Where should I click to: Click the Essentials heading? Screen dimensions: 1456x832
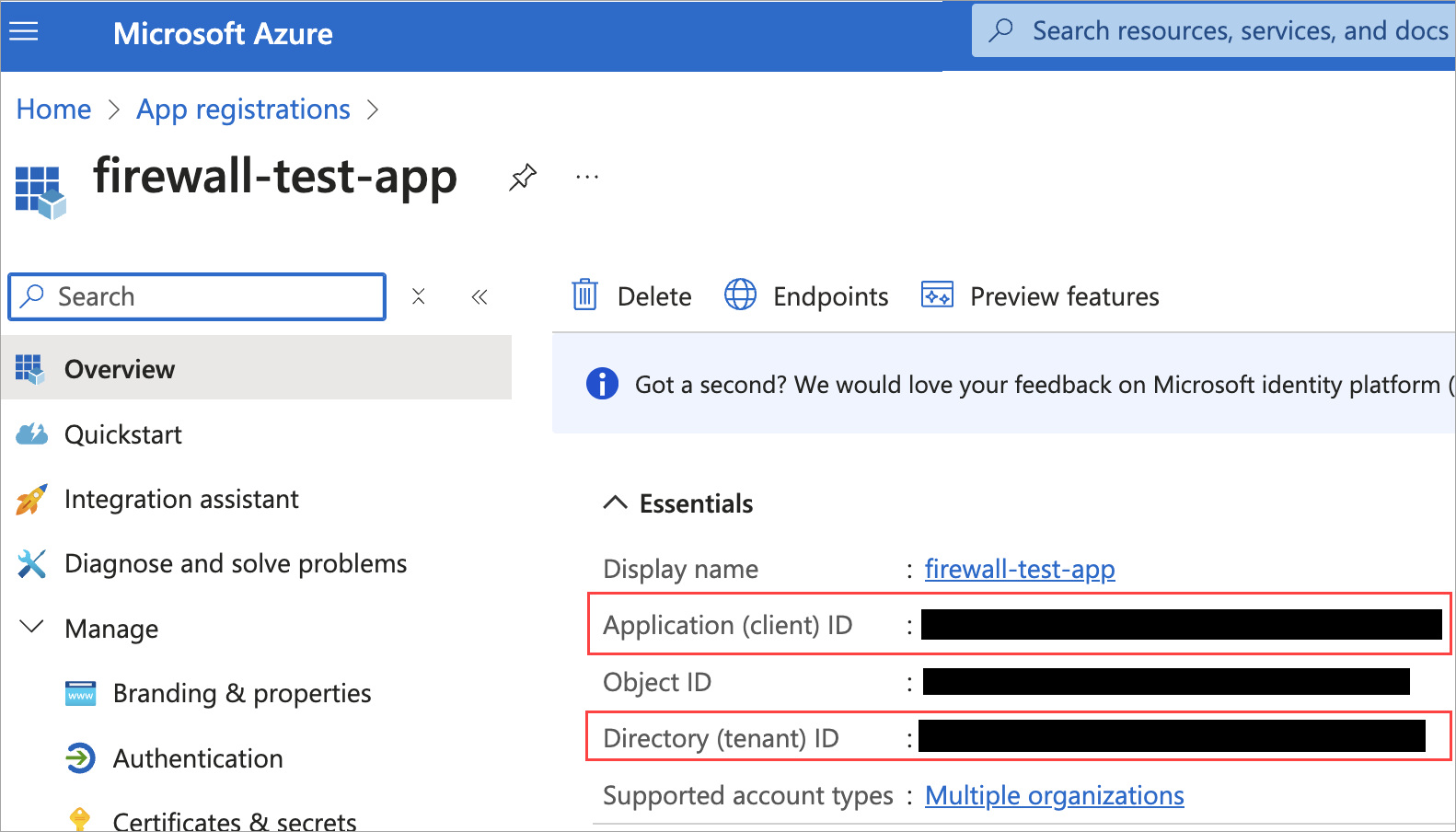696,503
